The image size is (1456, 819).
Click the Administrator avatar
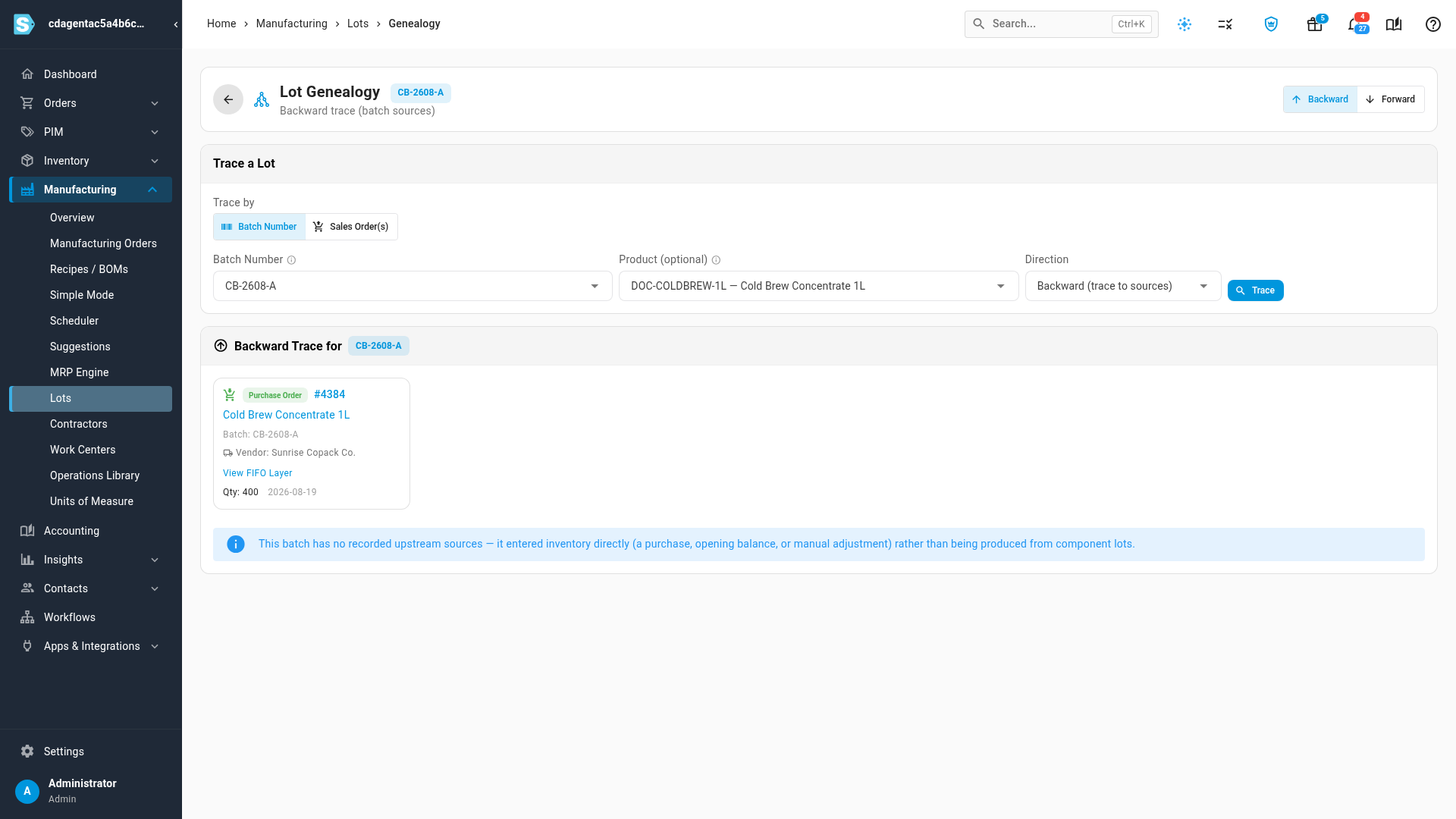27,791
